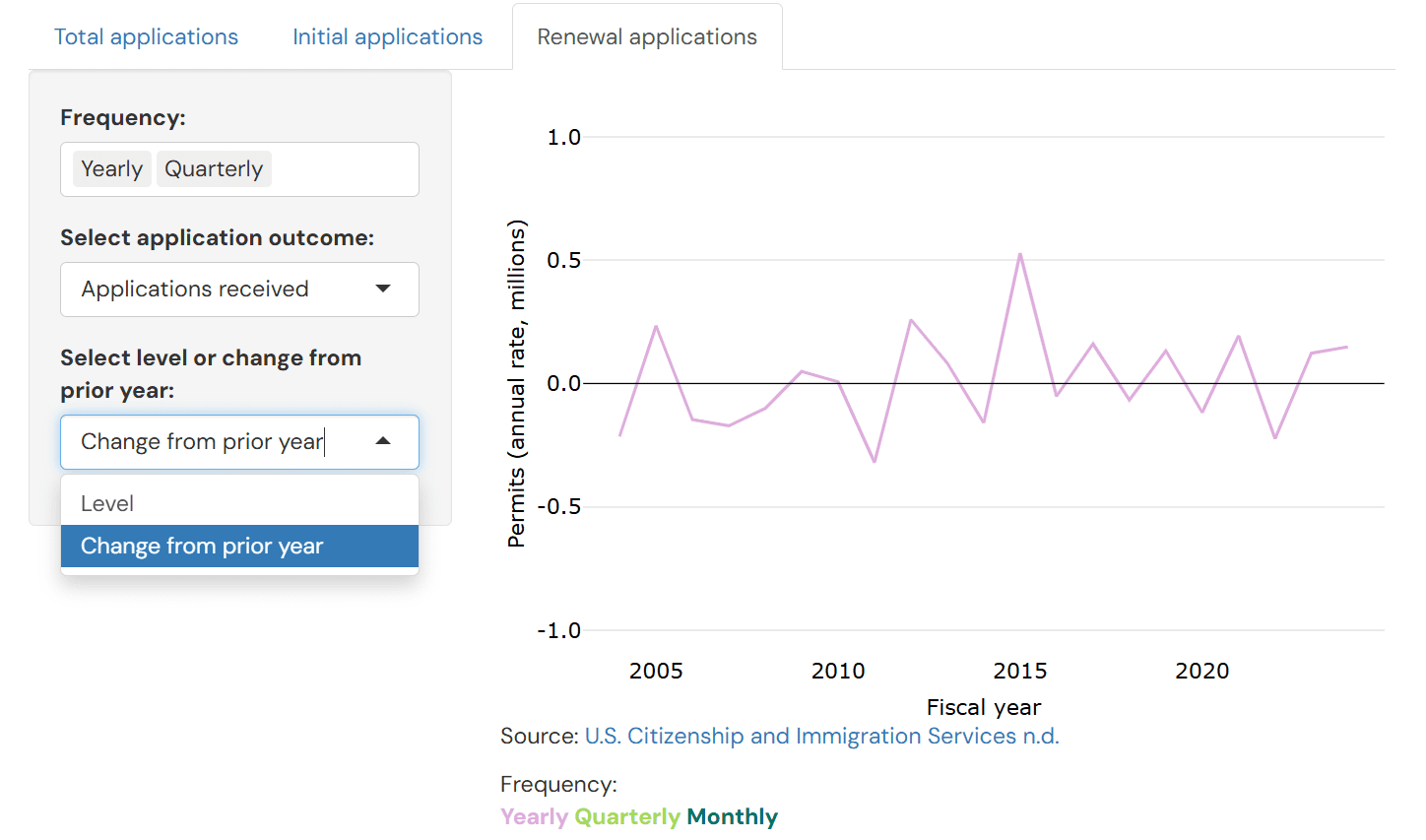Open the Renewal applications tab
This screenshot has height=840, width=1426.
pyautogui.click(x=646, y=36)
